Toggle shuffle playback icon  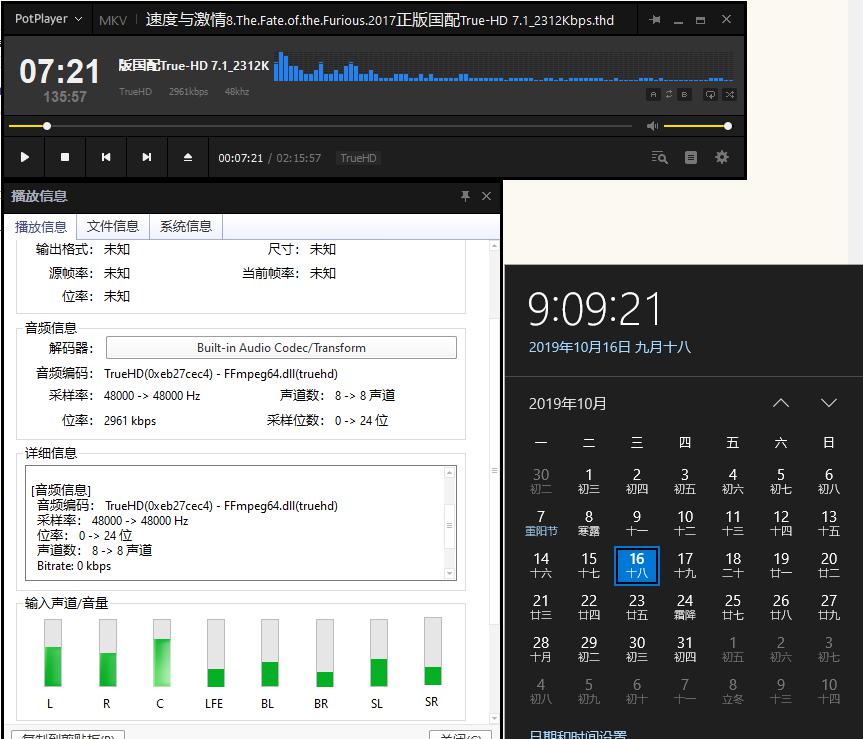730,95
